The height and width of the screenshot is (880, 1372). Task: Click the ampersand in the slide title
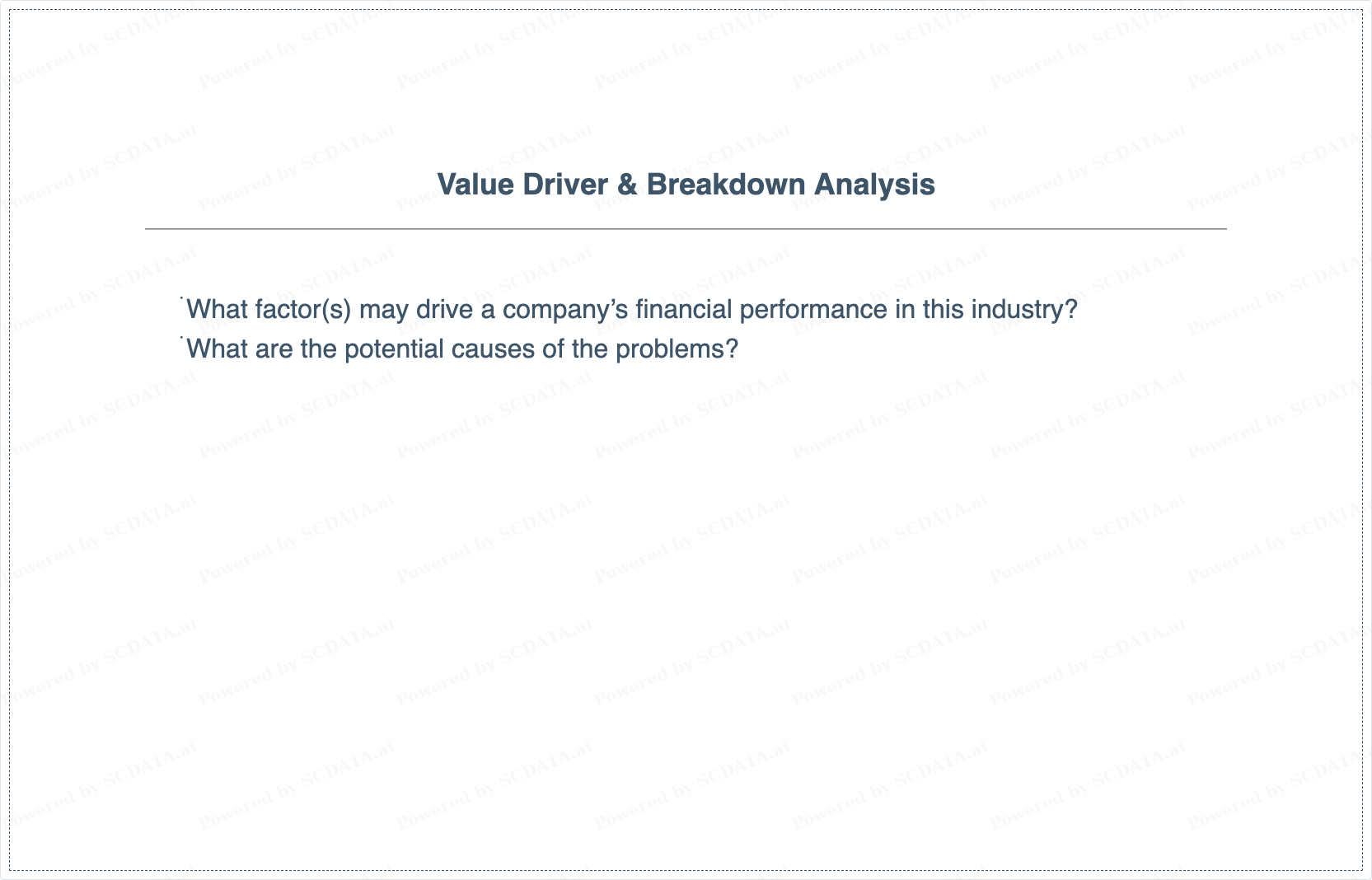tap(627, 185)
